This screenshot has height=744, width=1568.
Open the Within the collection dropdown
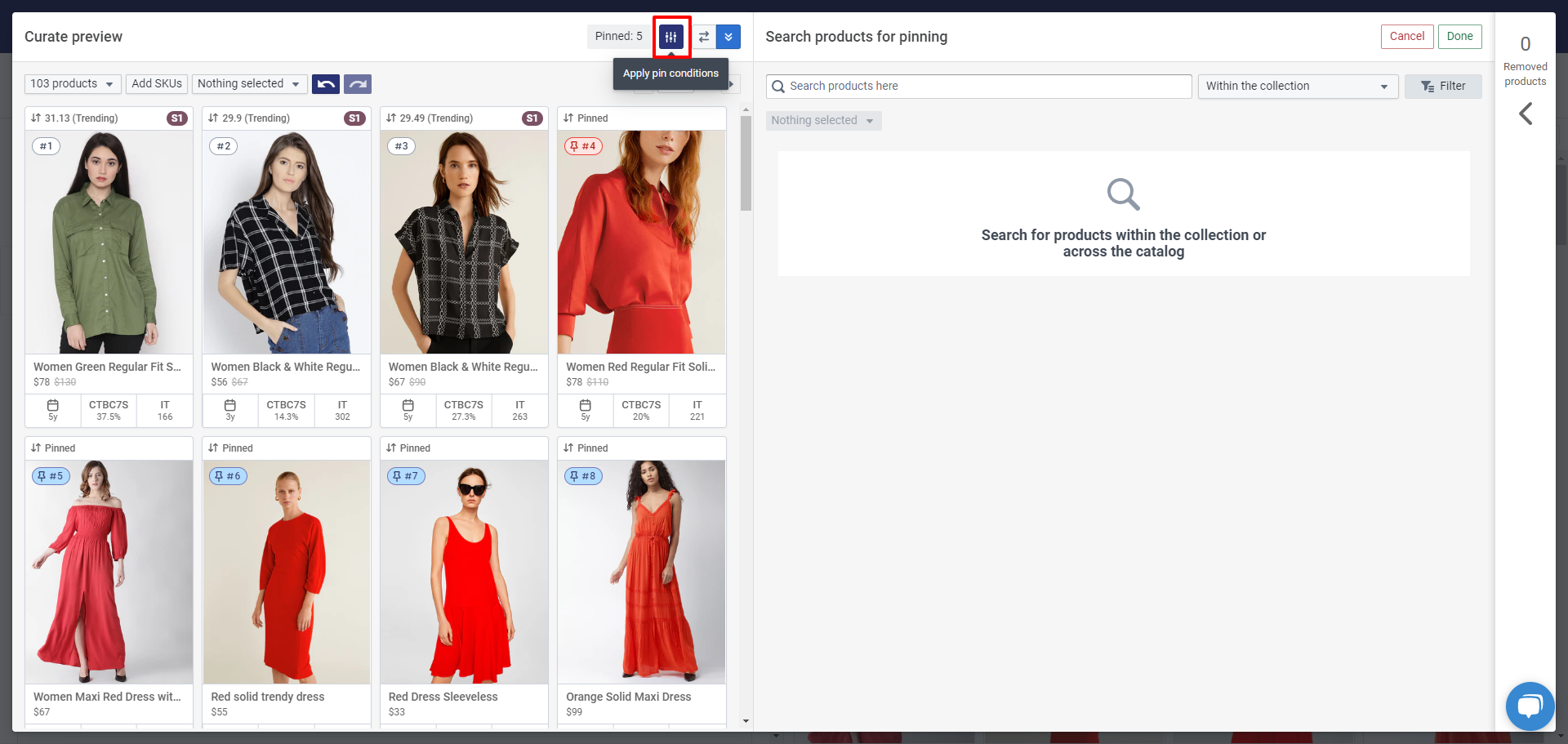(1298, 87)
